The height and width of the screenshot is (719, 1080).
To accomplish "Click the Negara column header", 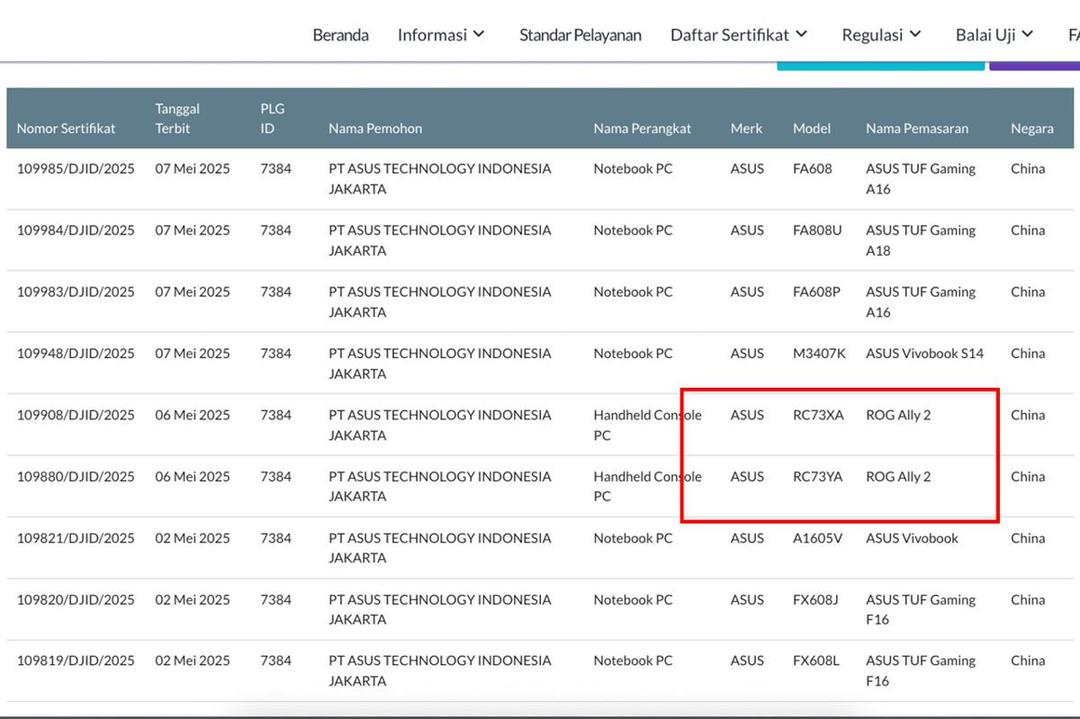I will [x=1032, y=128].
